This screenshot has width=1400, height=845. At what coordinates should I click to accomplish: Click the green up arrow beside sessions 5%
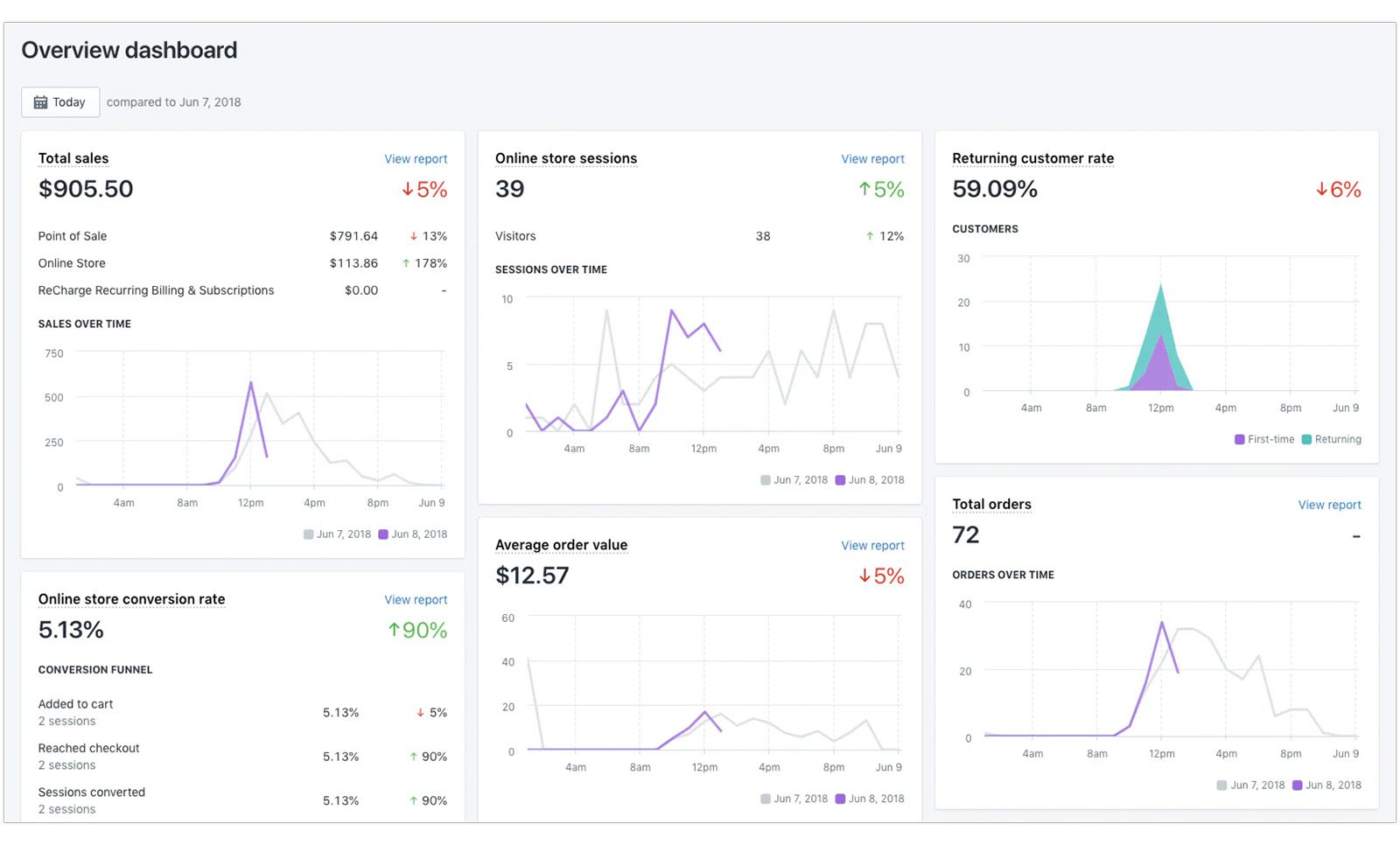coord(864,190)
